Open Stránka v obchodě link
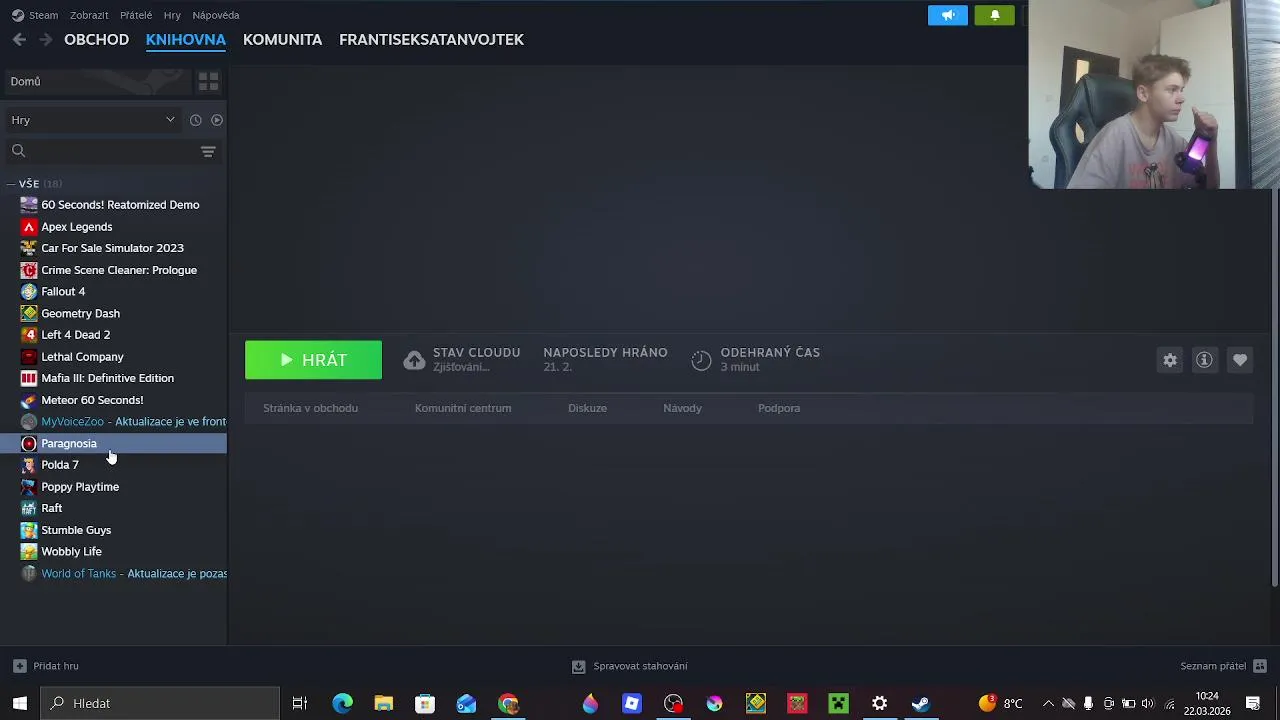This screenshot has width=1280, height=720. (x=310, y=408)
